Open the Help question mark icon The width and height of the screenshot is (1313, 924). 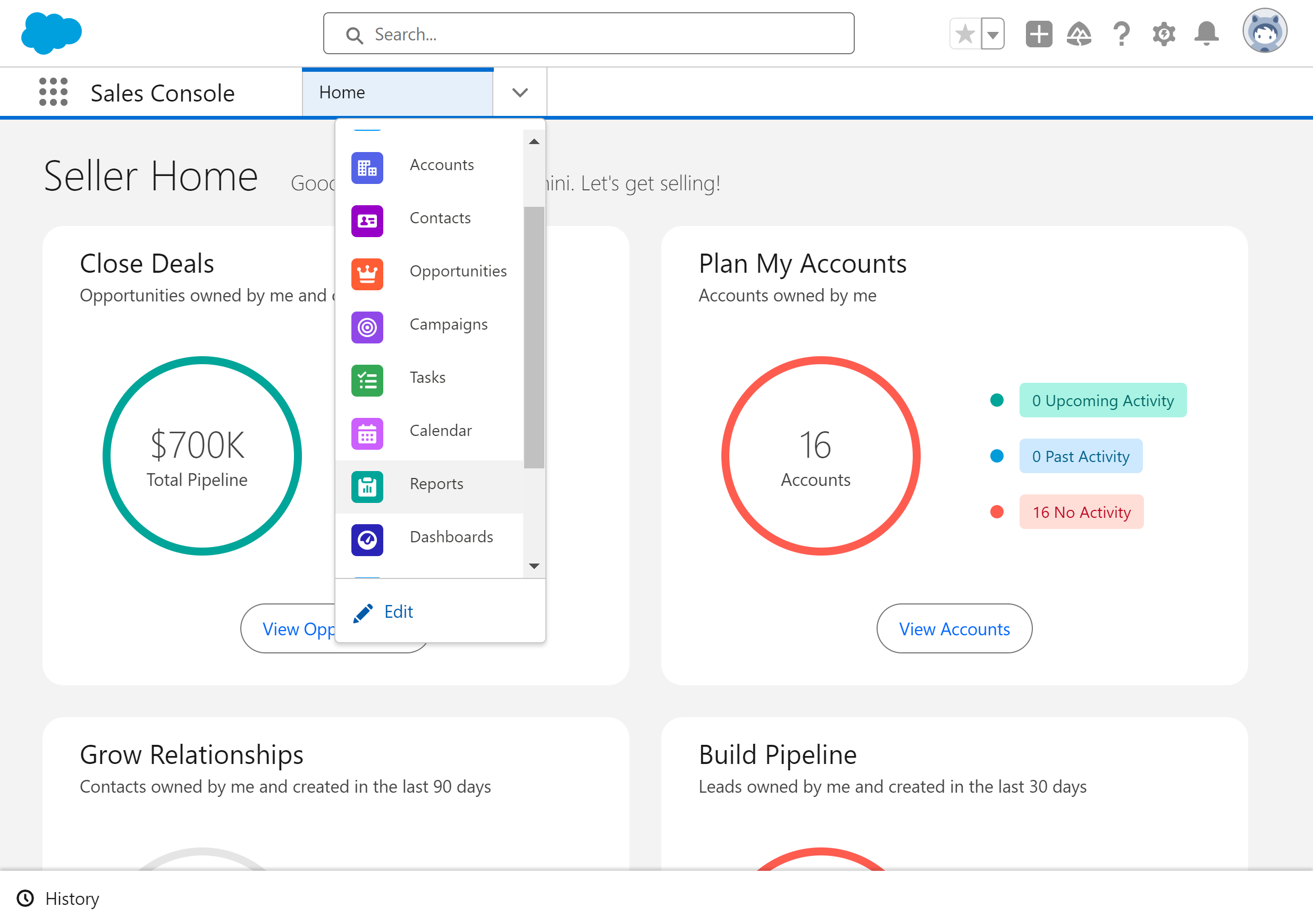click(1122, 33)
